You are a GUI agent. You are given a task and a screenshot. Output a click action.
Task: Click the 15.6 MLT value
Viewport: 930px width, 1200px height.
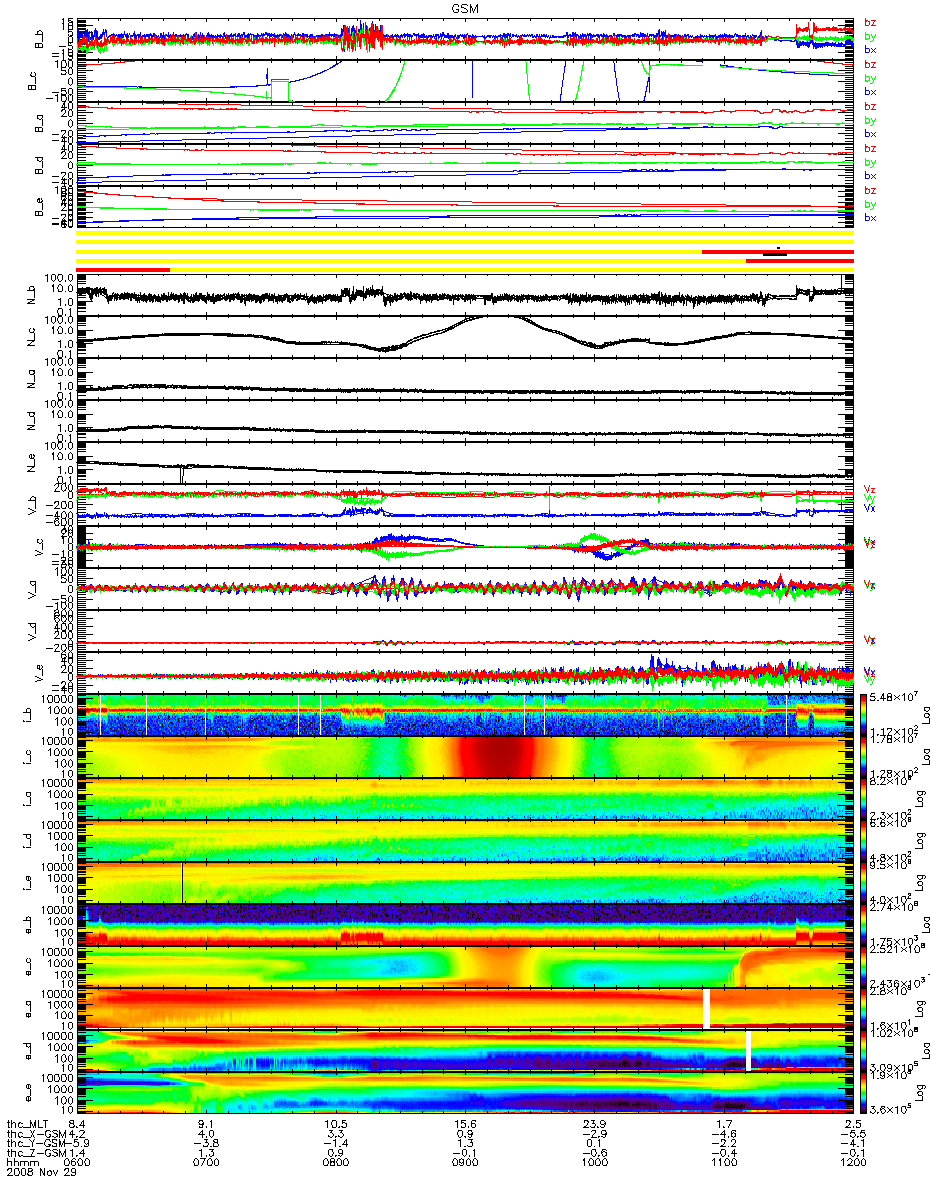coord(464,1125)
